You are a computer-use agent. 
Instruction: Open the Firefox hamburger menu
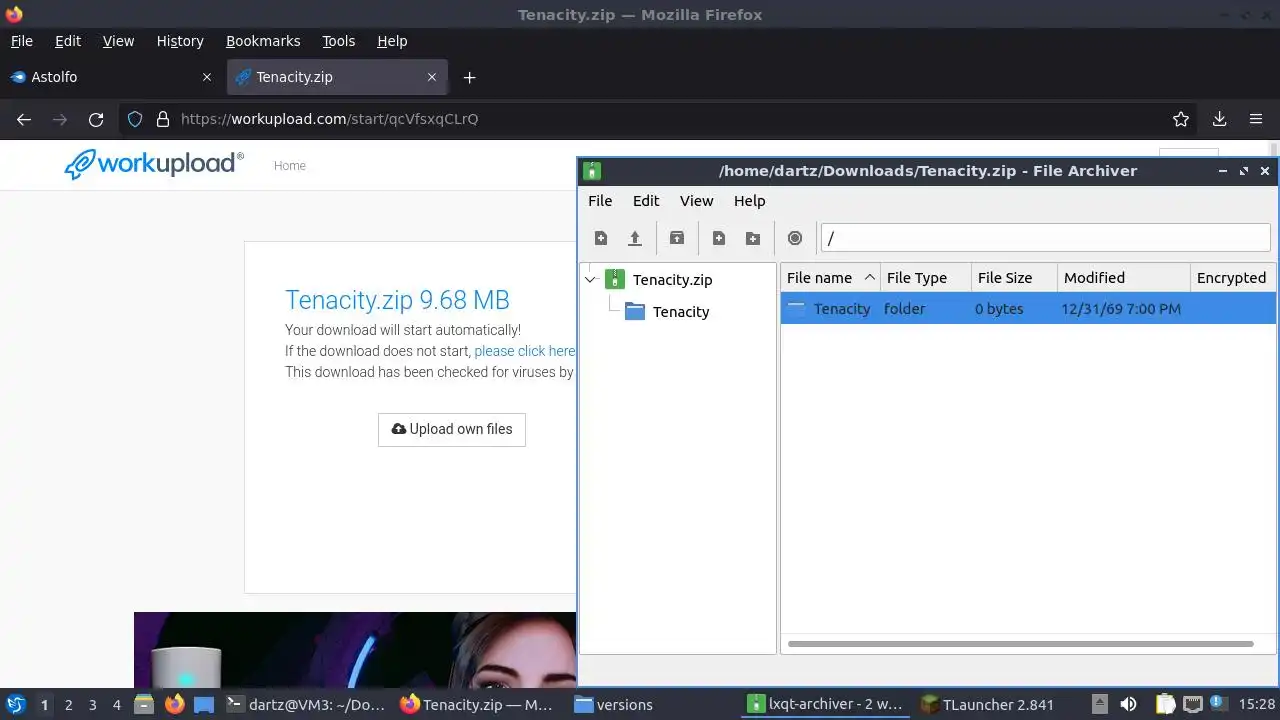click(1256, 119)
